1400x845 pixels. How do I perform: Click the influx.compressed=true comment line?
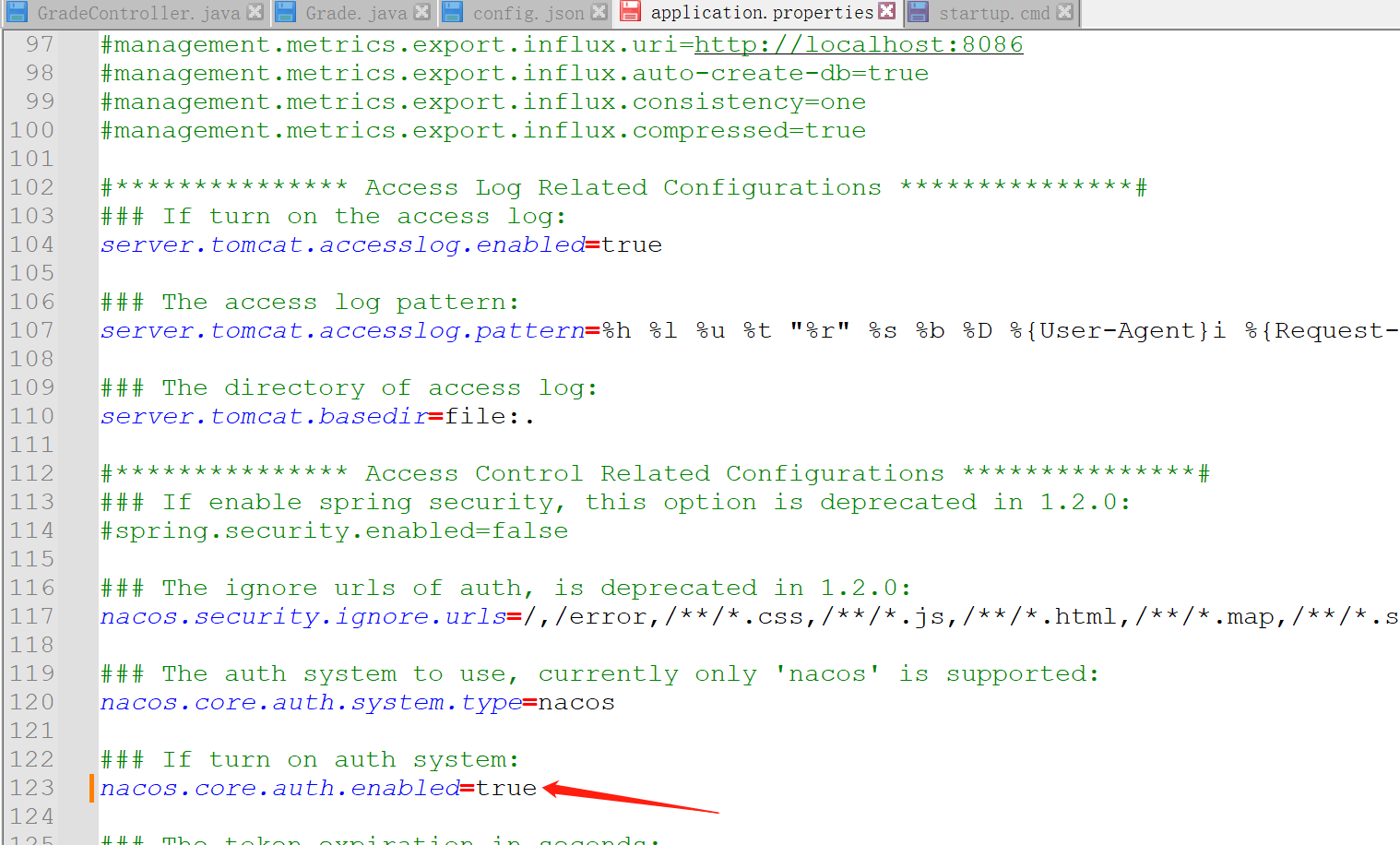(x=483, y=130)
